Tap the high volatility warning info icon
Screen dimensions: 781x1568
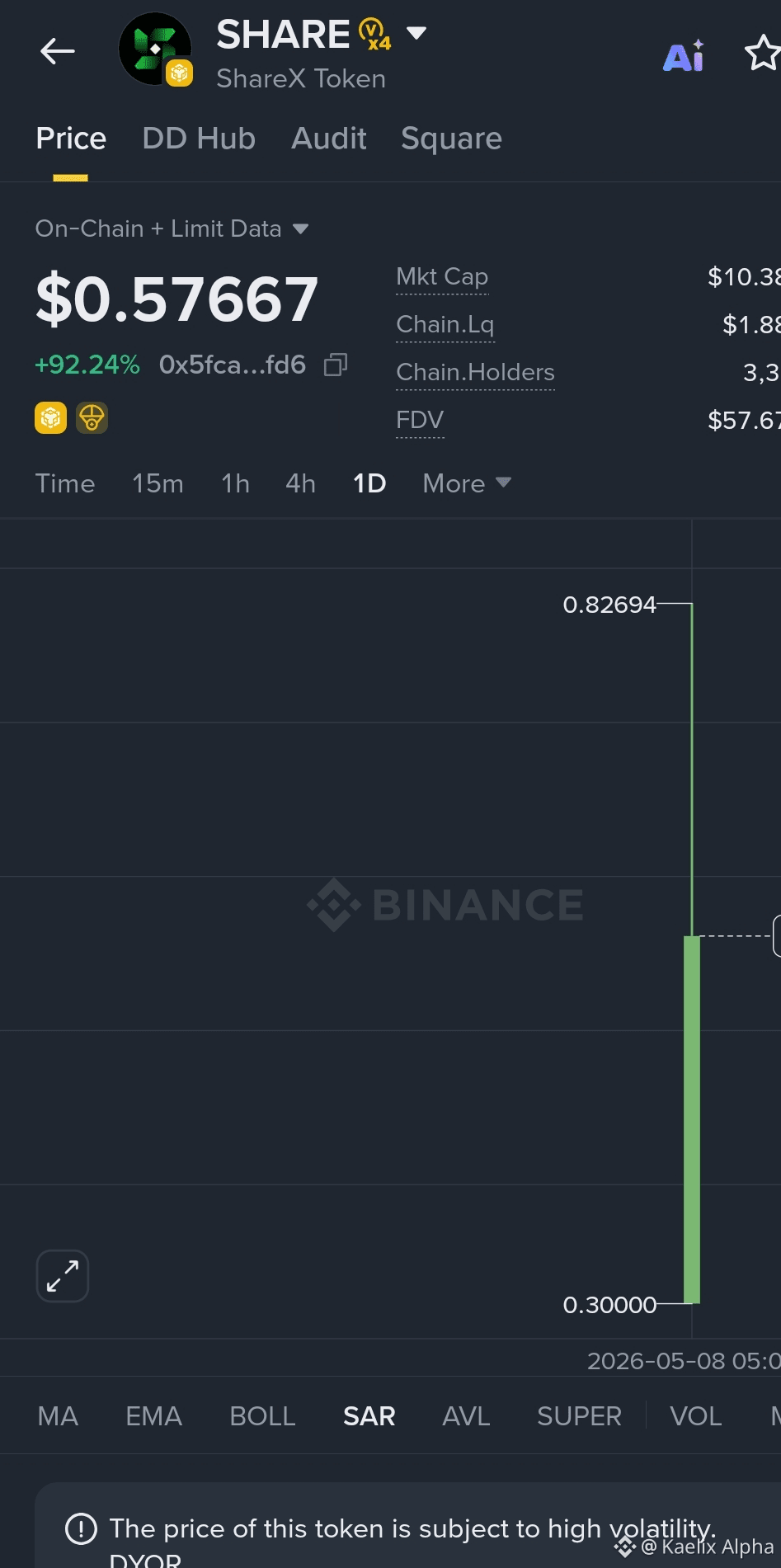pos(81,1528)
